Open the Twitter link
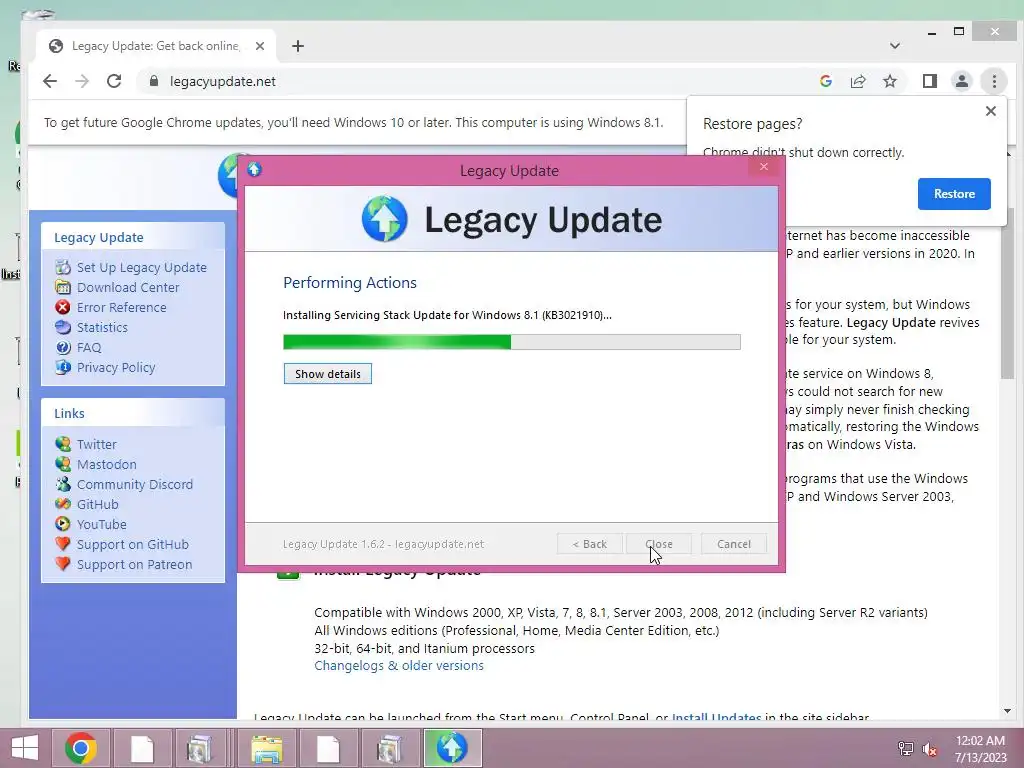 coord(97,444)
